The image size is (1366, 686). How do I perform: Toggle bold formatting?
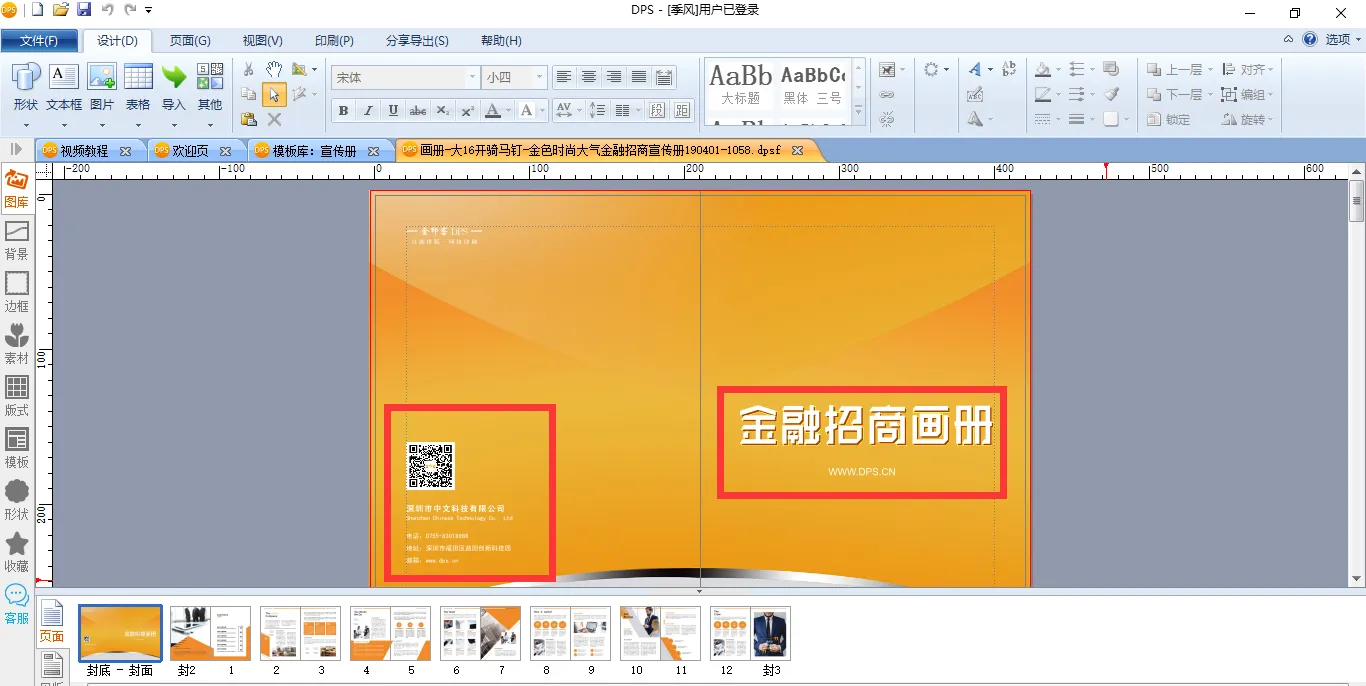(343, 110)
